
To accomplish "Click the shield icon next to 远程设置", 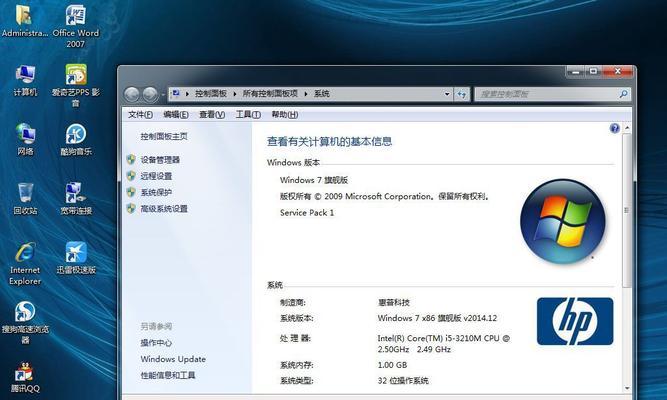I will pos(131,176).
